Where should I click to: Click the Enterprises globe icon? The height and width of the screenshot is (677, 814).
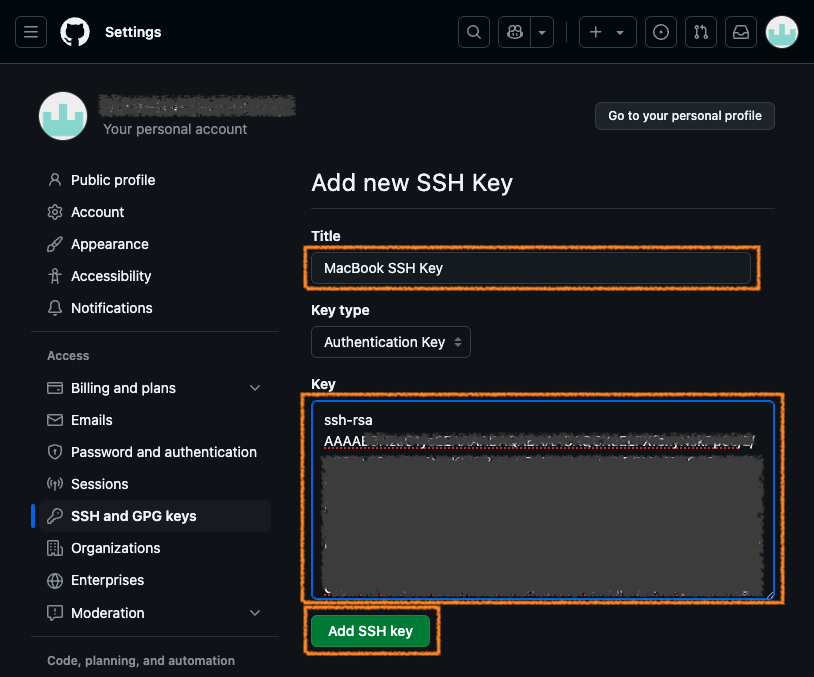55,580
